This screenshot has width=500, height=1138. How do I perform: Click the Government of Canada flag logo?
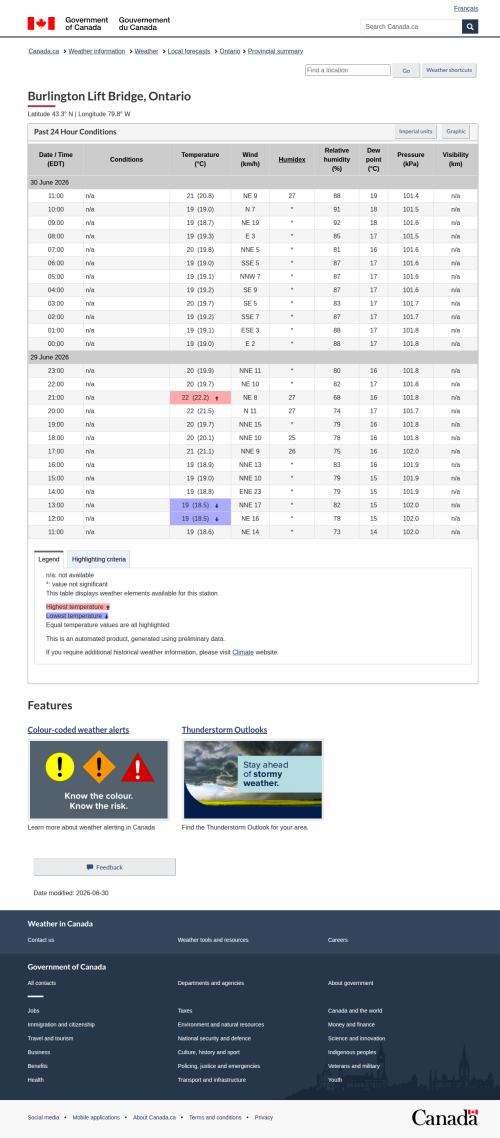pos(99,24)
